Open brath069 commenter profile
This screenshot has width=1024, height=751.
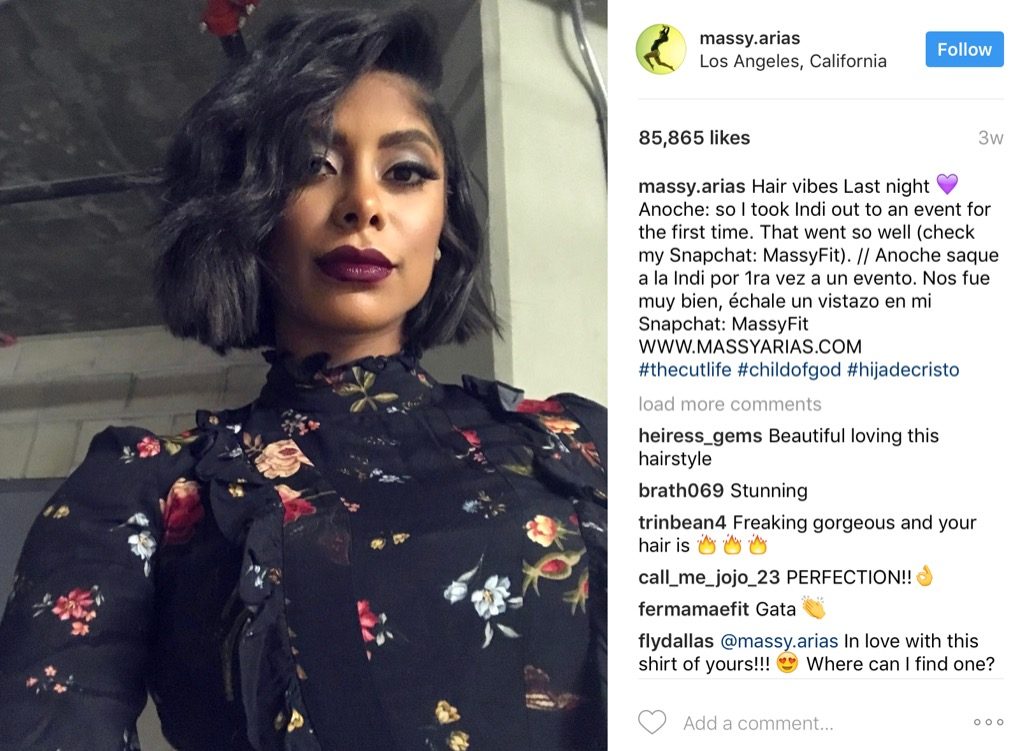[x=681, y=490]
